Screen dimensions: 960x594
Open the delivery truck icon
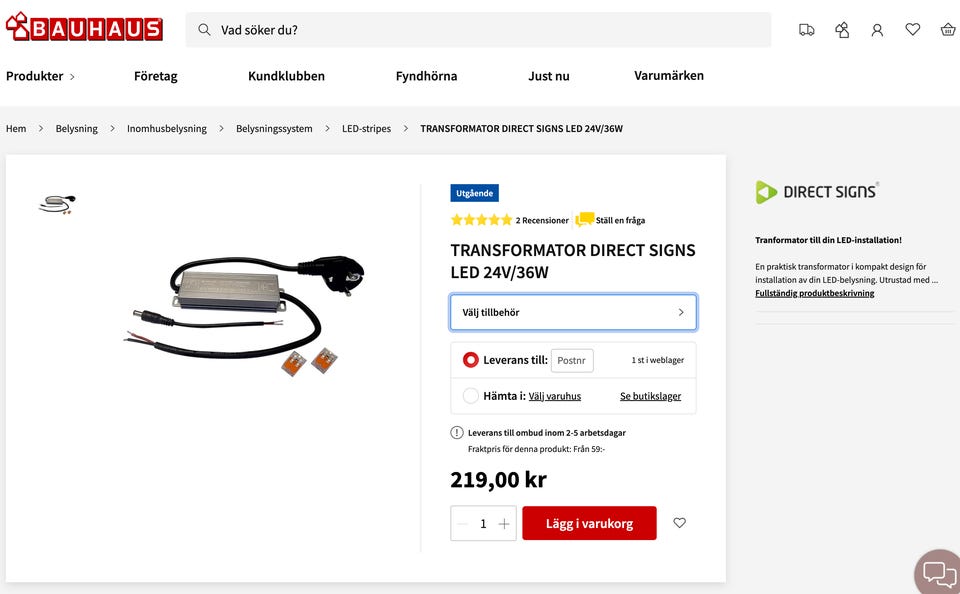click(x=807, y=30)
